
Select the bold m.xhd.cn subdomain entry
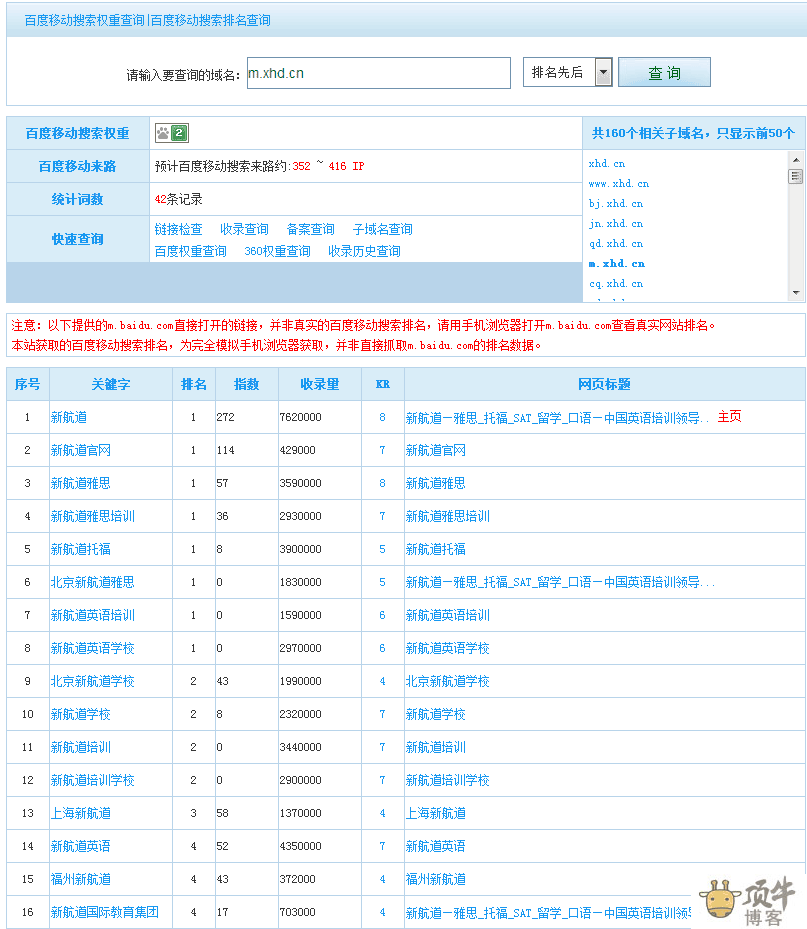617,264
